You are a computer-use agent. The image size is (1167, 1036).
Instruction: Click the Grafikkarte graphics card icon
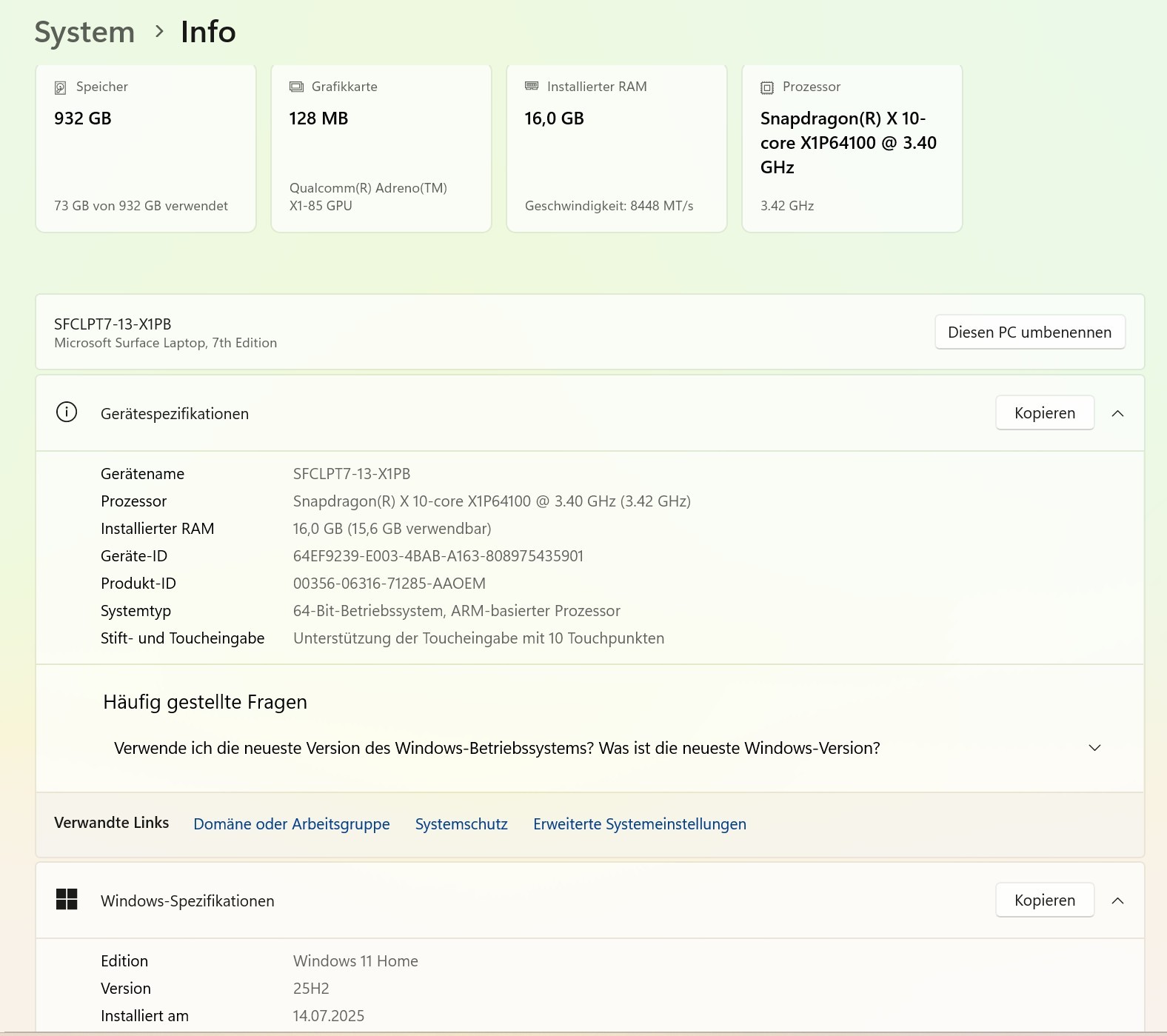296,87
